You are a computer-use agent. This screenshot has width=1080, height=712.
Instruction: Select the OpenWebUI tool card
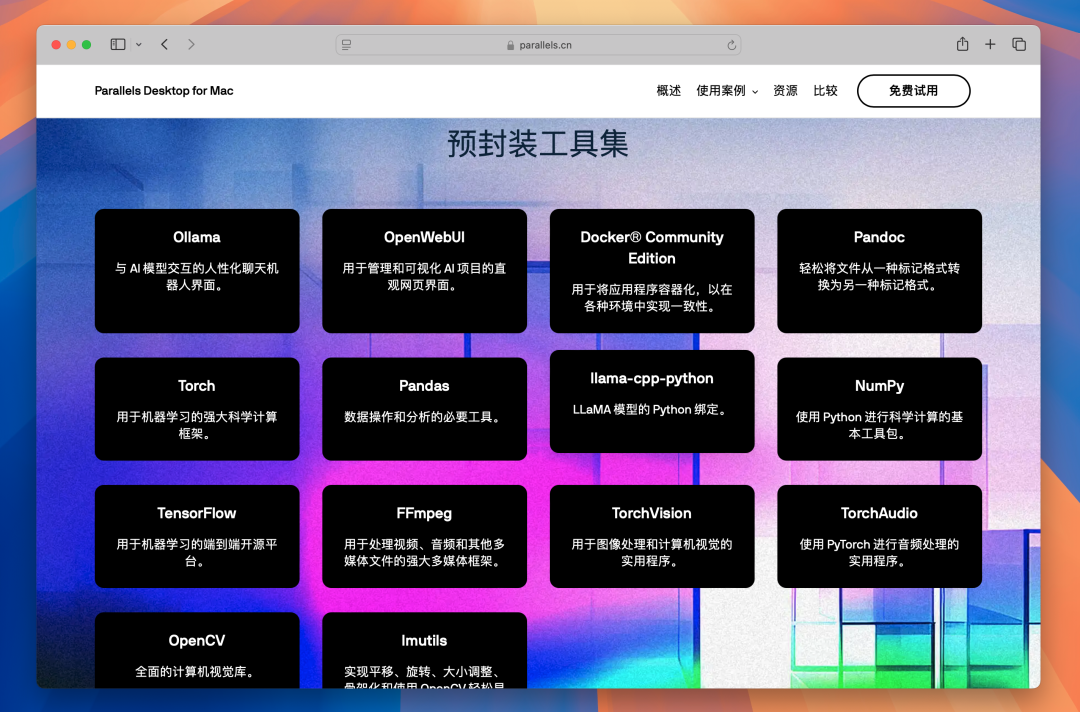coord(424,271)
